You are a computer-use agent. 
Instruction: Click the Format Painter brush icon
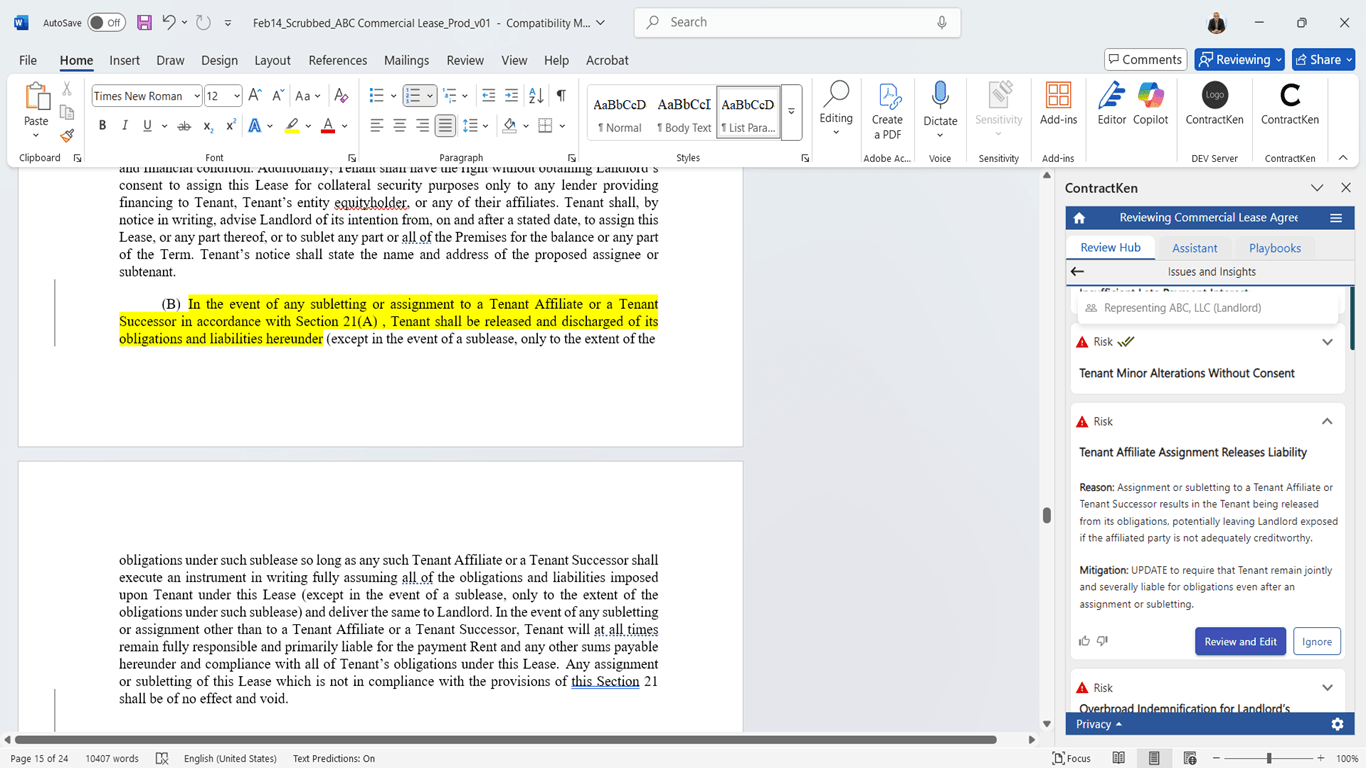67,136
